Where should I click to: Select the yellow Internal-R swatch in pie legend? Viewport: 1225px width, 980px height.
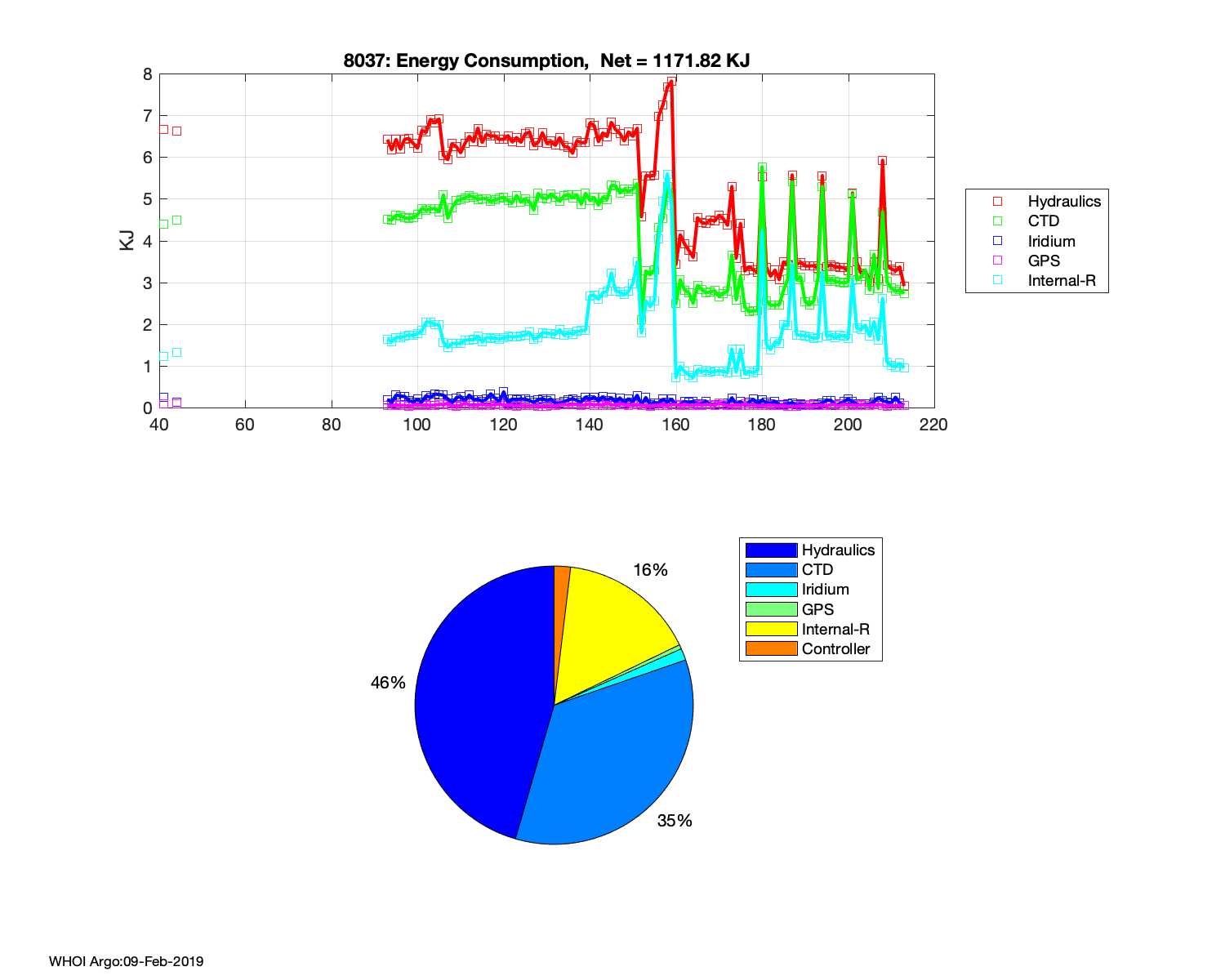pos(770,629)
